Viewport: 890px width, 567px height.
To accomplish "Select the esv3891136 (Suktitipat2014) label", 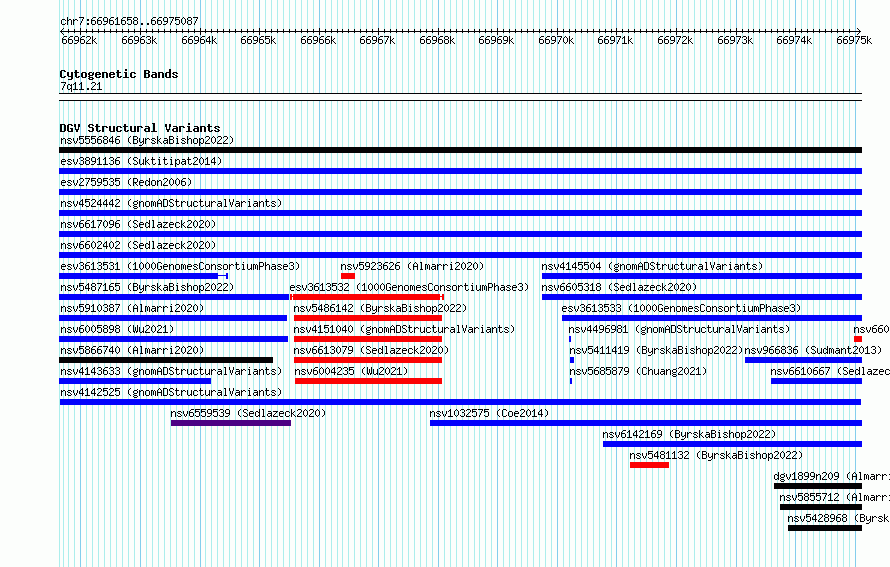I will tap(141, 161).
